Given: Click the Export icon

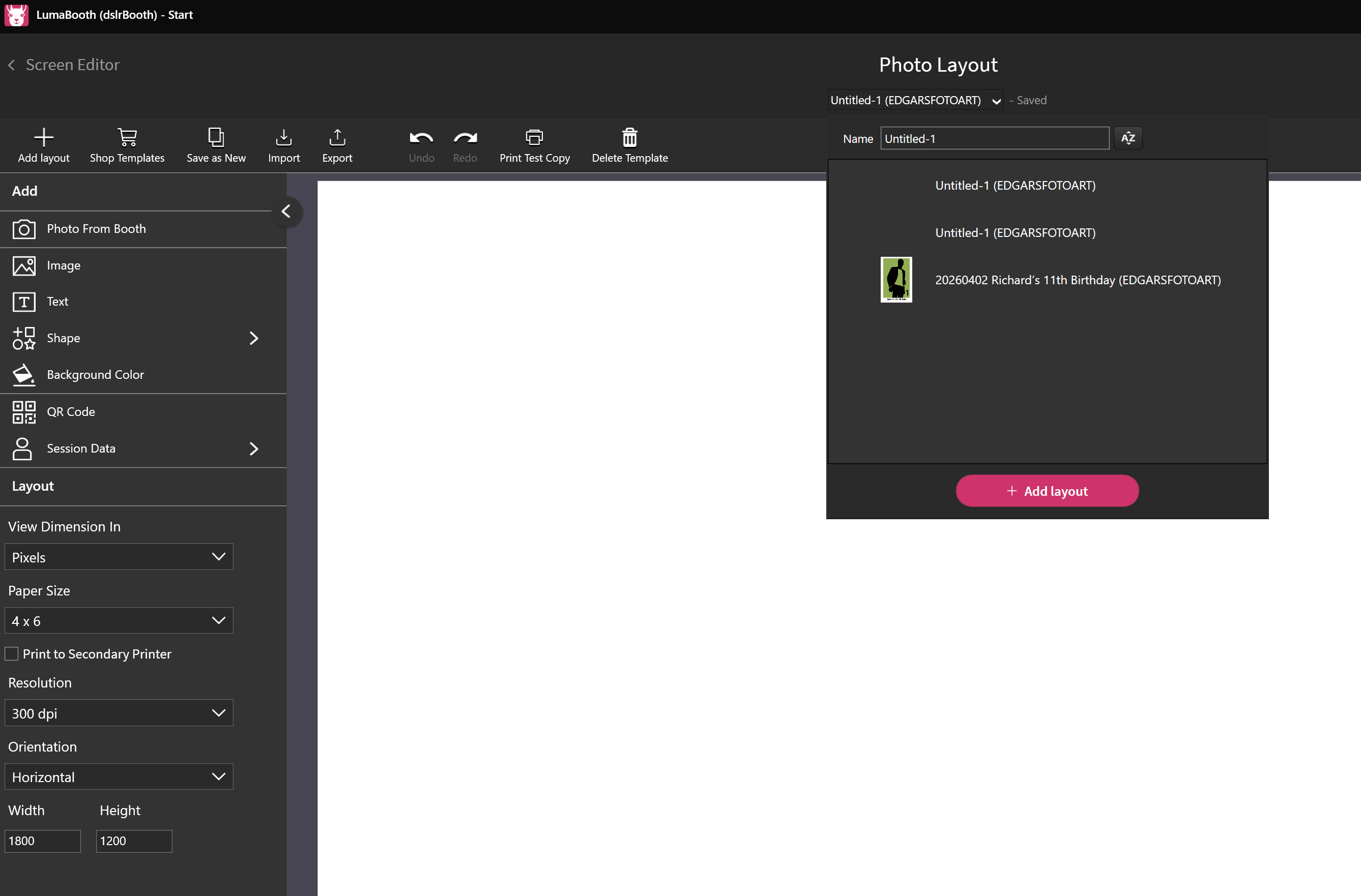Looking at the screenshot, I should [x=337, y=137].
